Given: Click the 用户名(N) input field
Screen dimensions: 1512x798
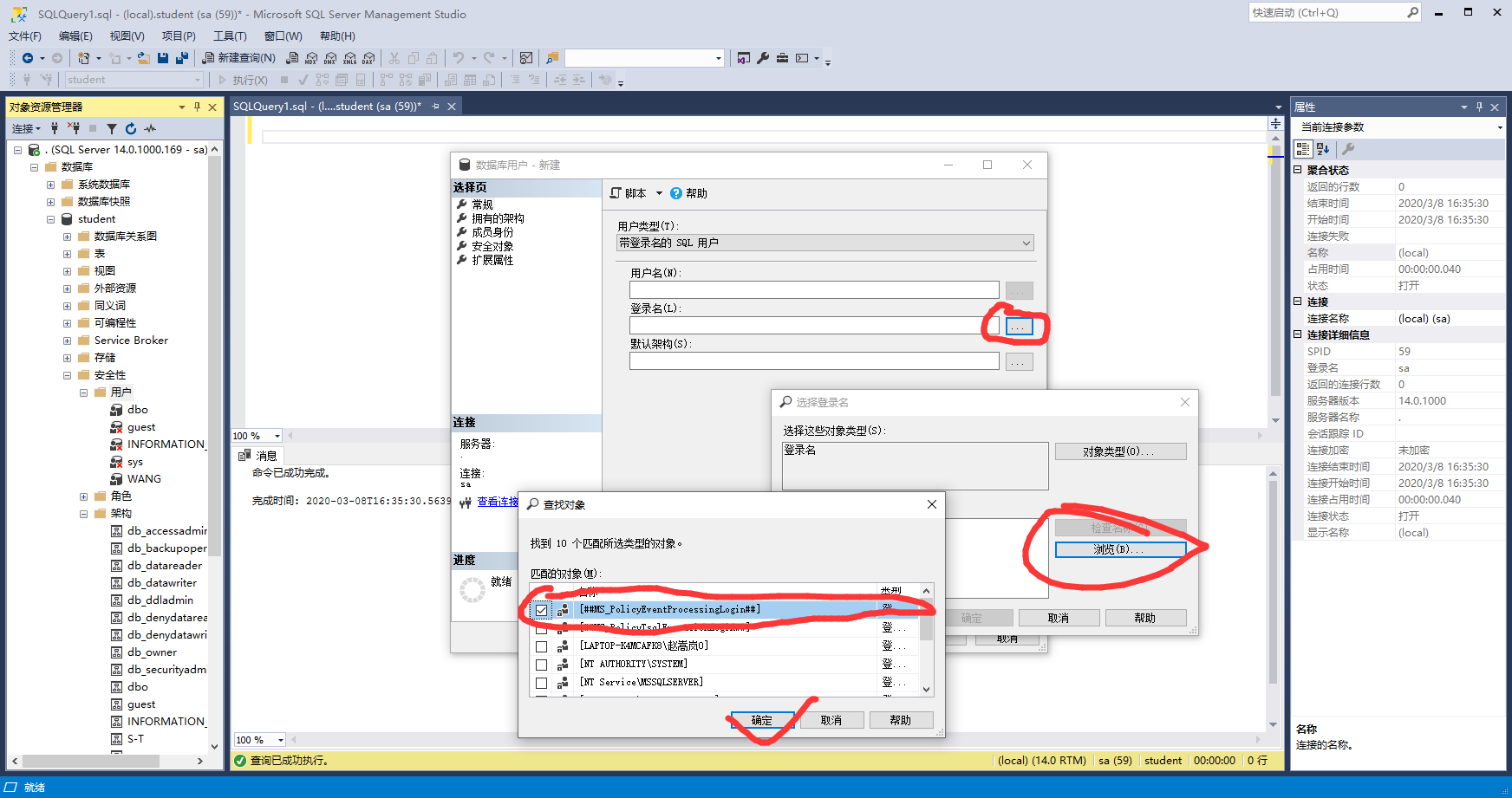Looking at the screenshot, I should coord(814,290).
